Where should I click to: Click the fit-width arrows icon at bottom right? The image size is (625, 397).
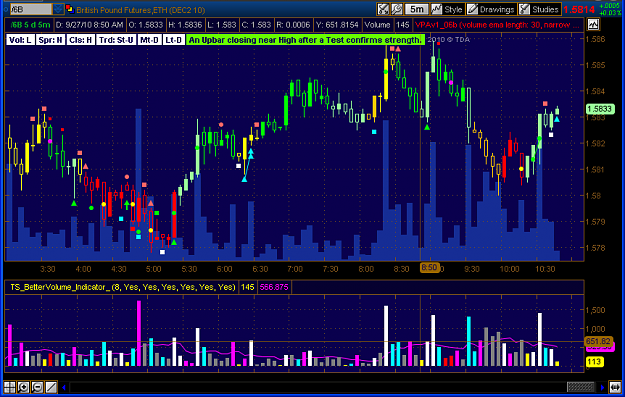point(615,387)
